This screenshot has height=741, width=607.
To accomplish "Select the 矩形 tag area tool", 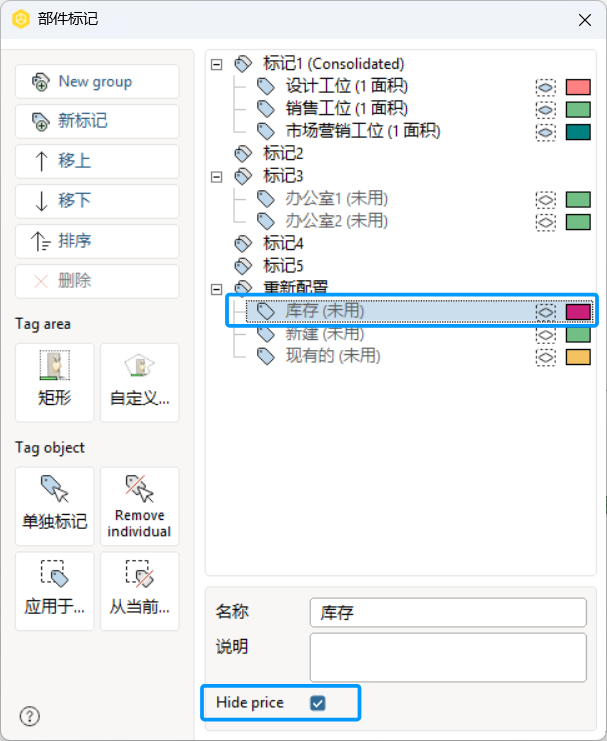I will pyautogui.click(x=55, y=382).
